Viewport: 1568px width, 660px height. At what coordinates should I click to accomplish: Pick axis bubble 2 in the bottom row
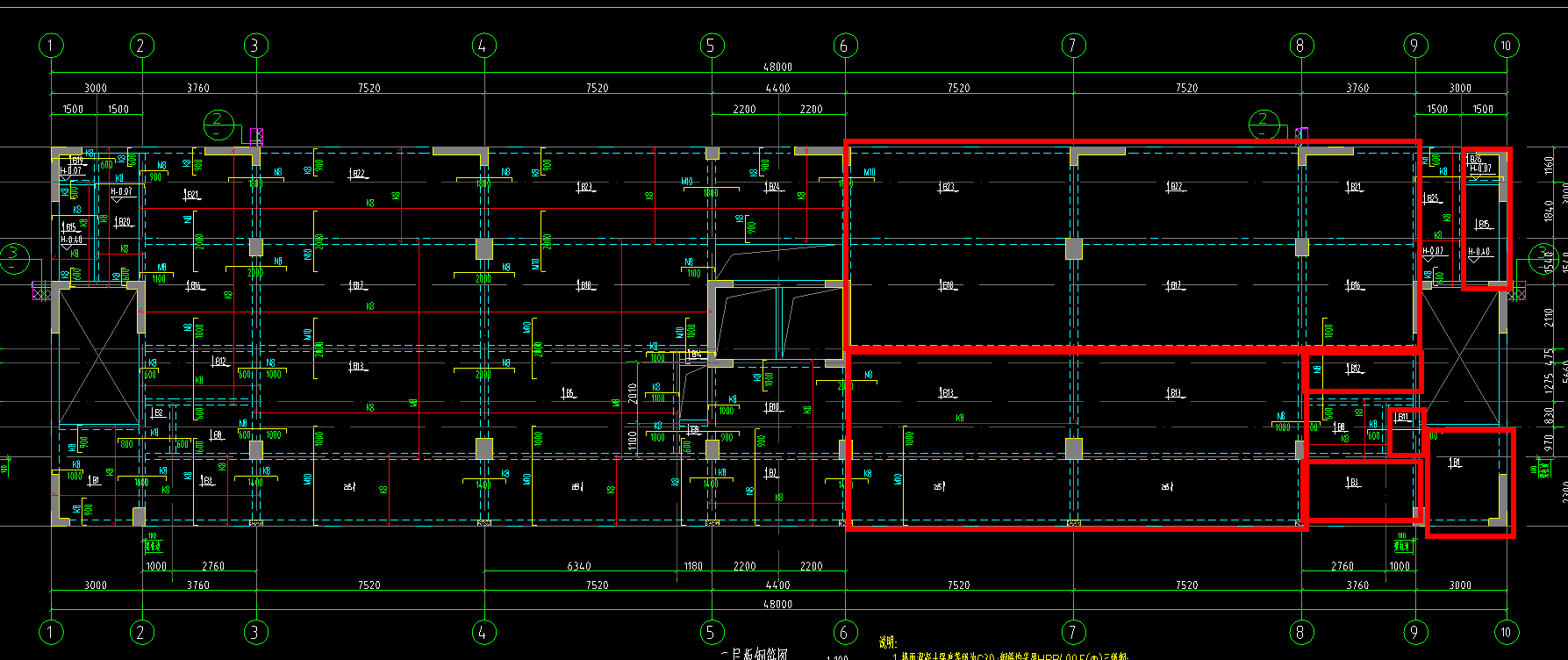coord(141,632)
